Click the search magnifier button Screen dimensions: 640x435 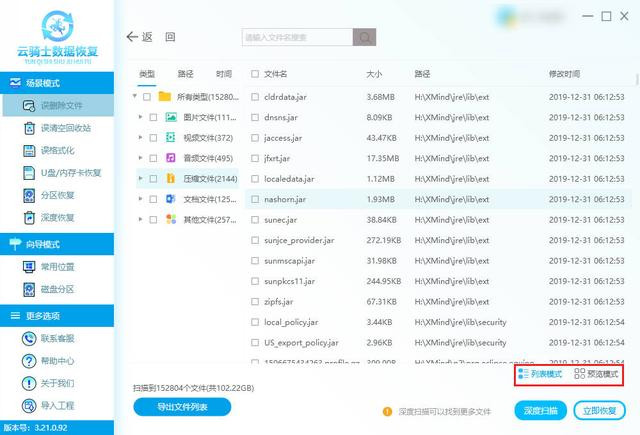click(364, 37)
